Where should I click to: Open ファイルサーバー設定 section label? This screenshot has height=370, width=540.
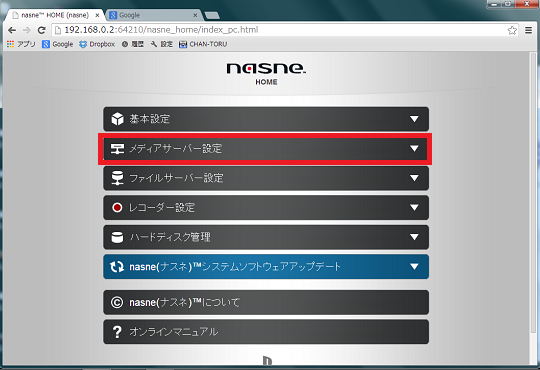[176, 178]
